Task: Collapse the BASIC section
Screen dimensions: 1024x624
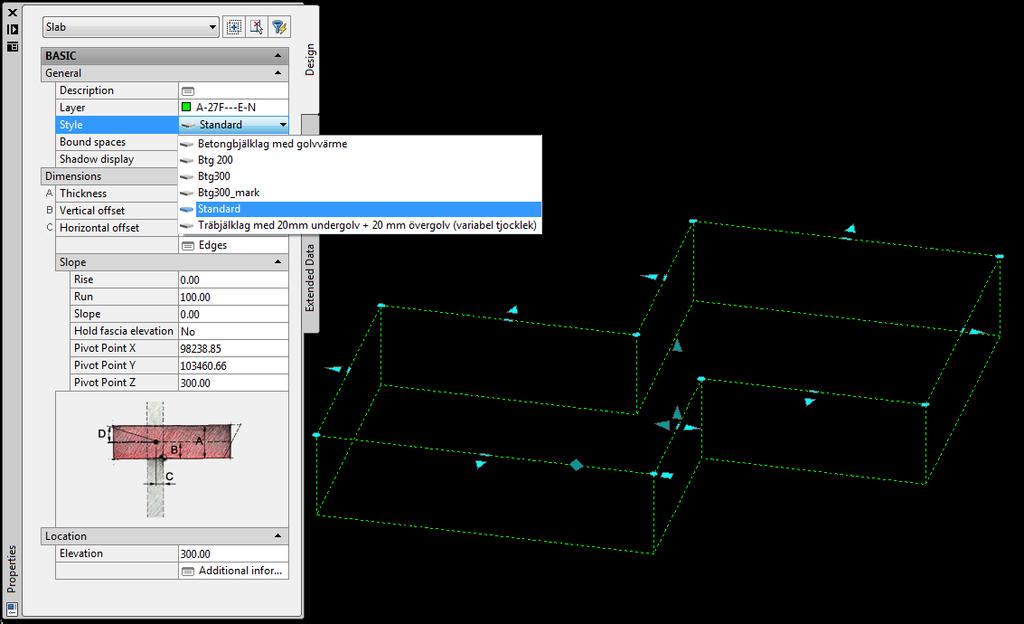Action: [x=278, y=55]
